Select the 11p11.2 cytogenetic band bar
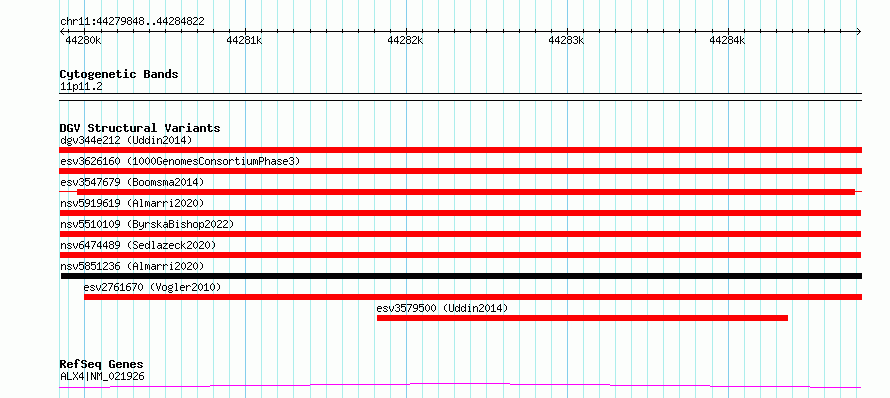This screenshot has width=890, height=398. tap(460, 97)
